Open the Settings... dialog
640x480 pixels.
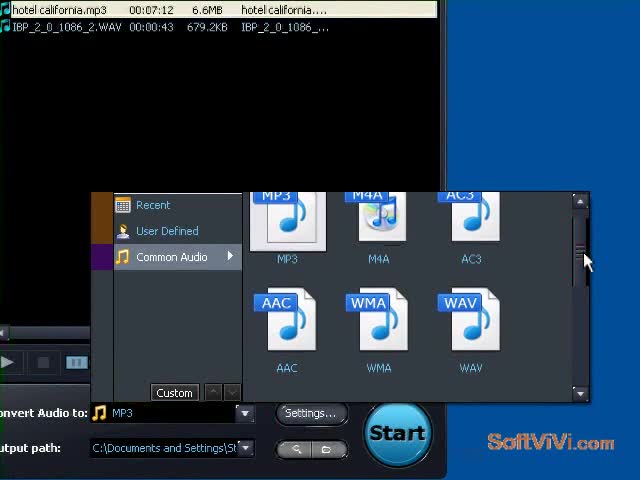click(x=312, y=413)
